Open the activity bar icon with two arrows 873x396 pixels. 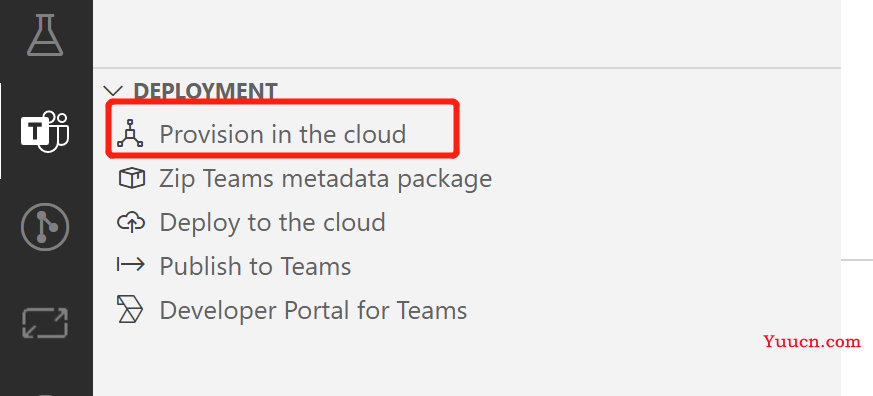pyautogui.click(x=45, y=323)
